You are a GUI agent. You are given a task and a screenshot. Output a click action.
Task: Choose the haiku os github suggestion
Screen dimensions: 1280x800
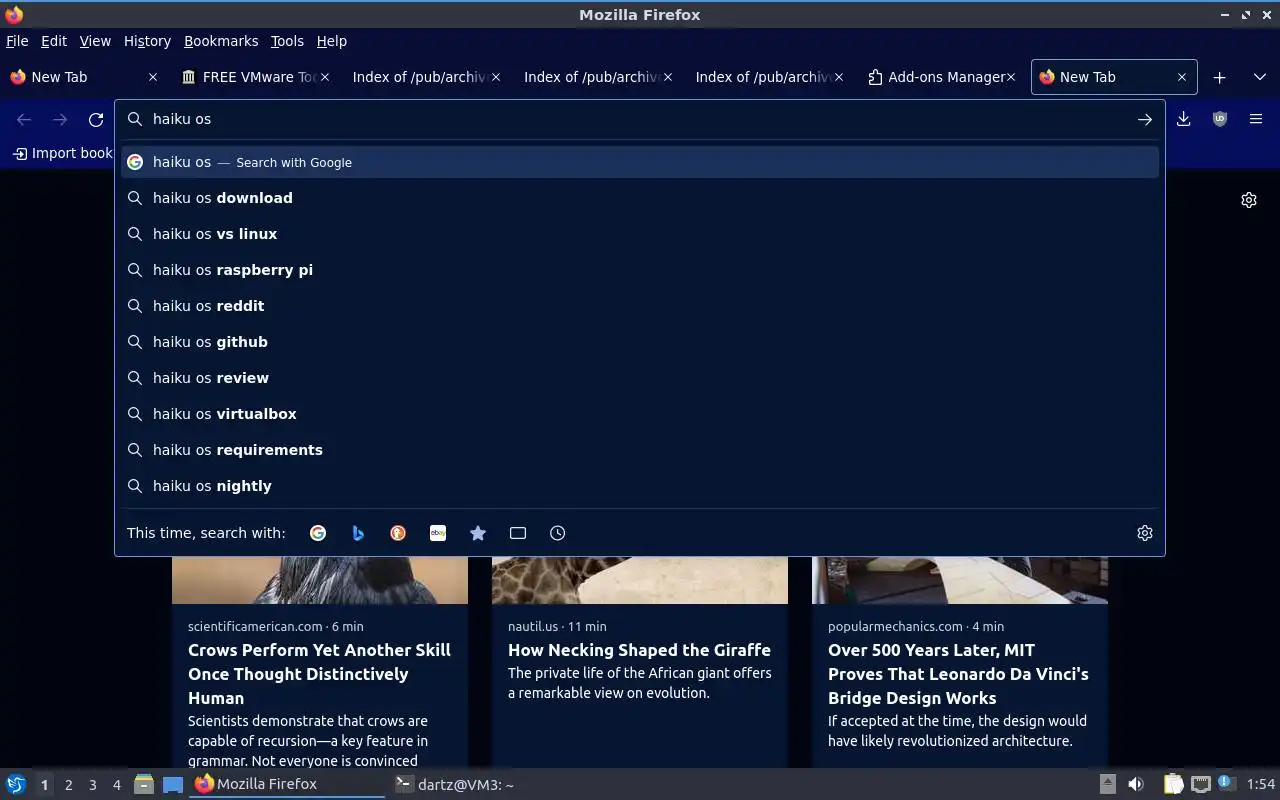coord(640,342)
